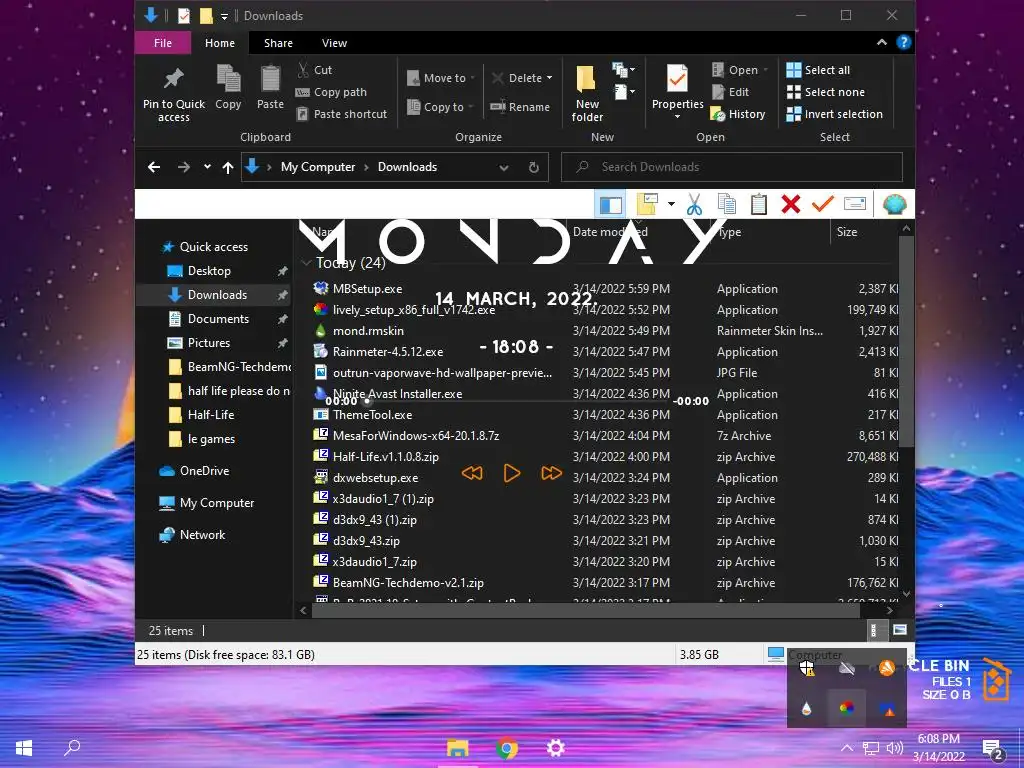Click the scissors cut toolbar icon

pos(694,204)
